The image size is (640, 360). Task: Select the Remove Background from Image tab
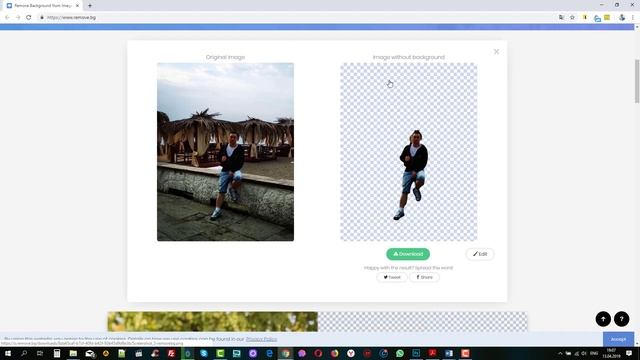point(42,6)
